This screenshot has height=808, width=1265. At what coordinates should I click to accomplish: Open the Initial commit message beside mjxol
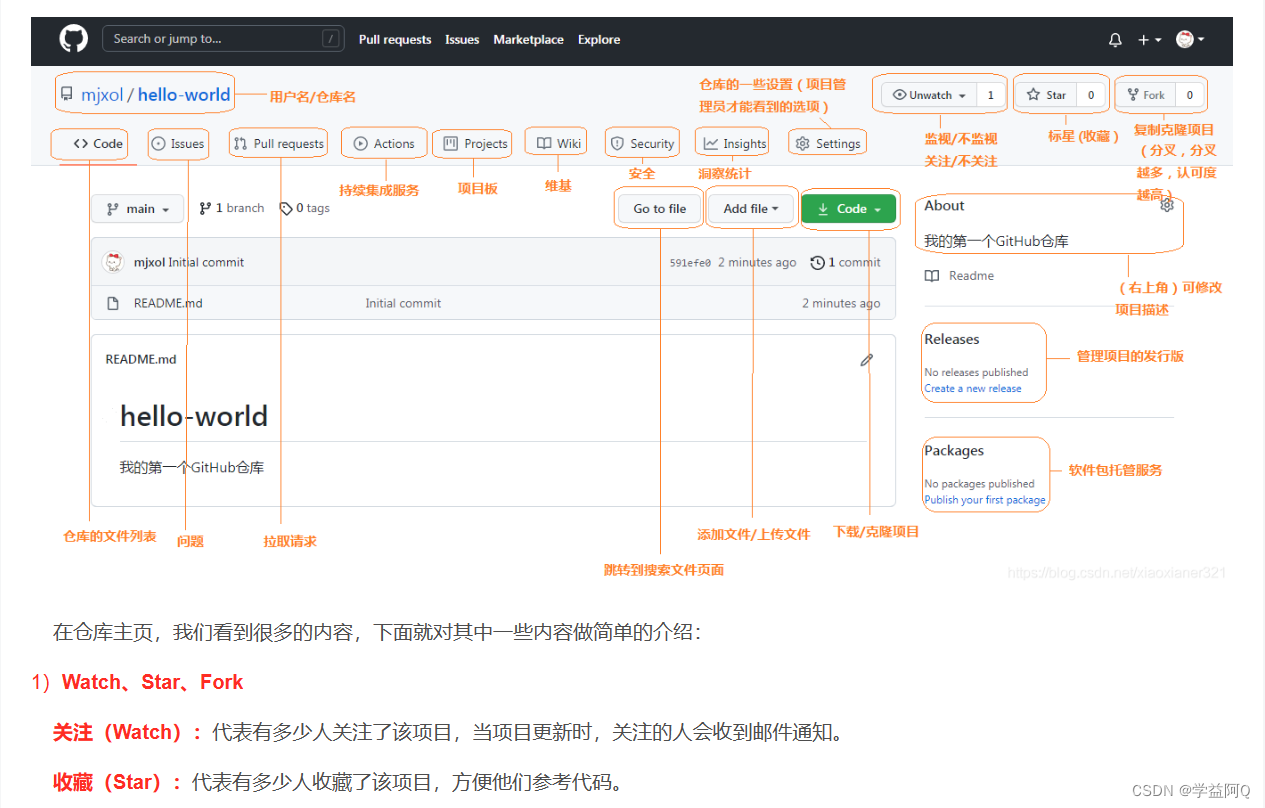pos(206,263)
